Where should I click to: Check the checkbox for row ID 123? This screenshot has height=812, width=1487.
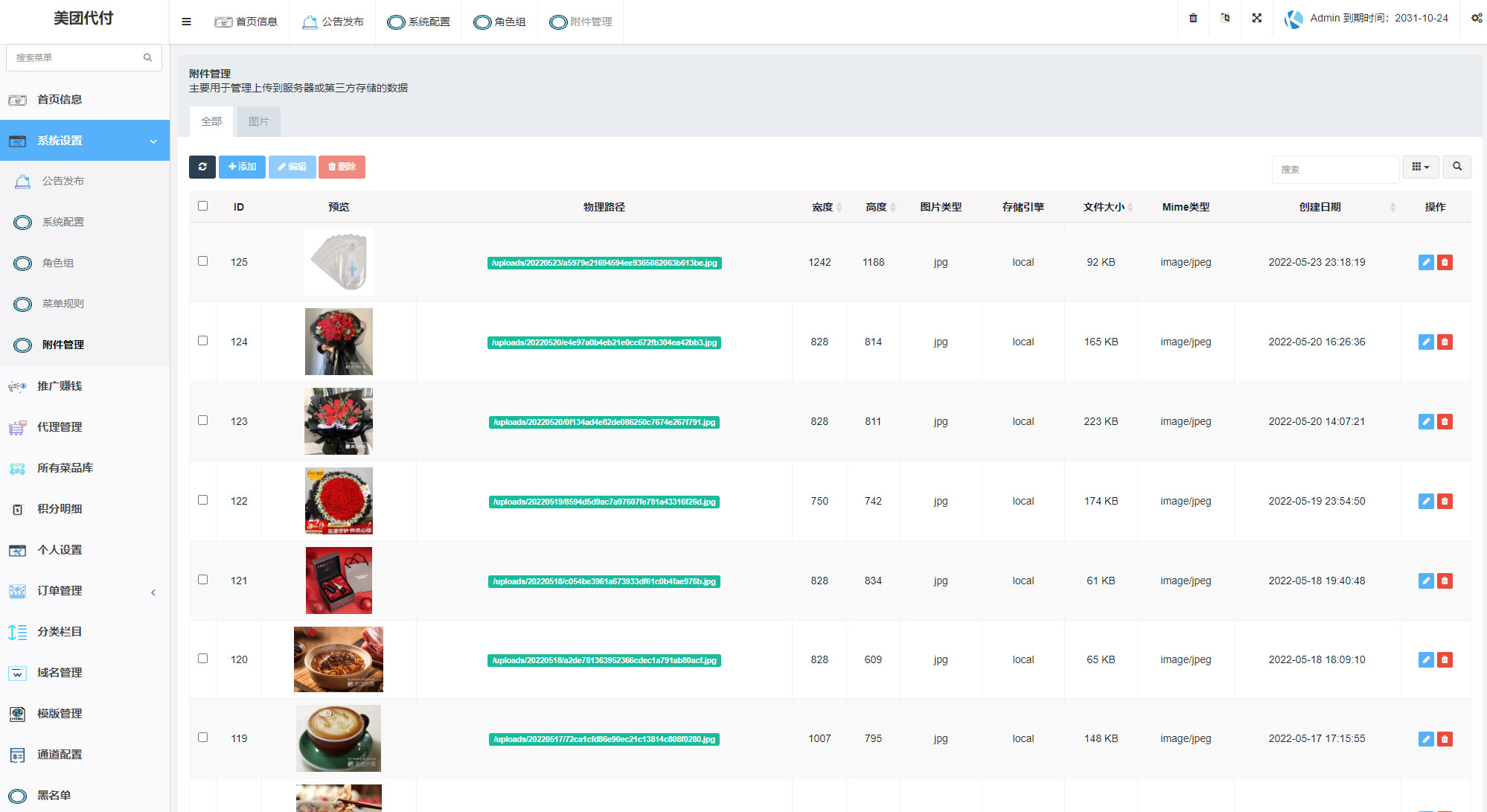coord(202,420)
